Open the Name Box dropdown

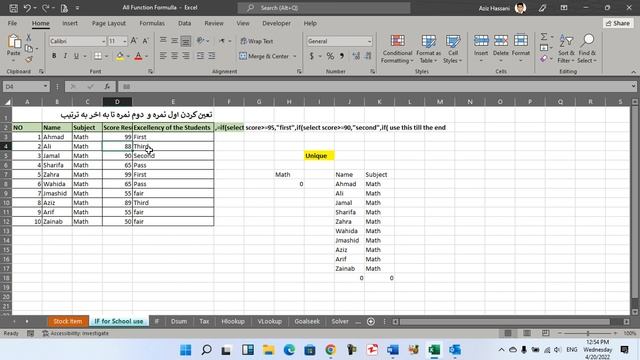tap(45, 87)
